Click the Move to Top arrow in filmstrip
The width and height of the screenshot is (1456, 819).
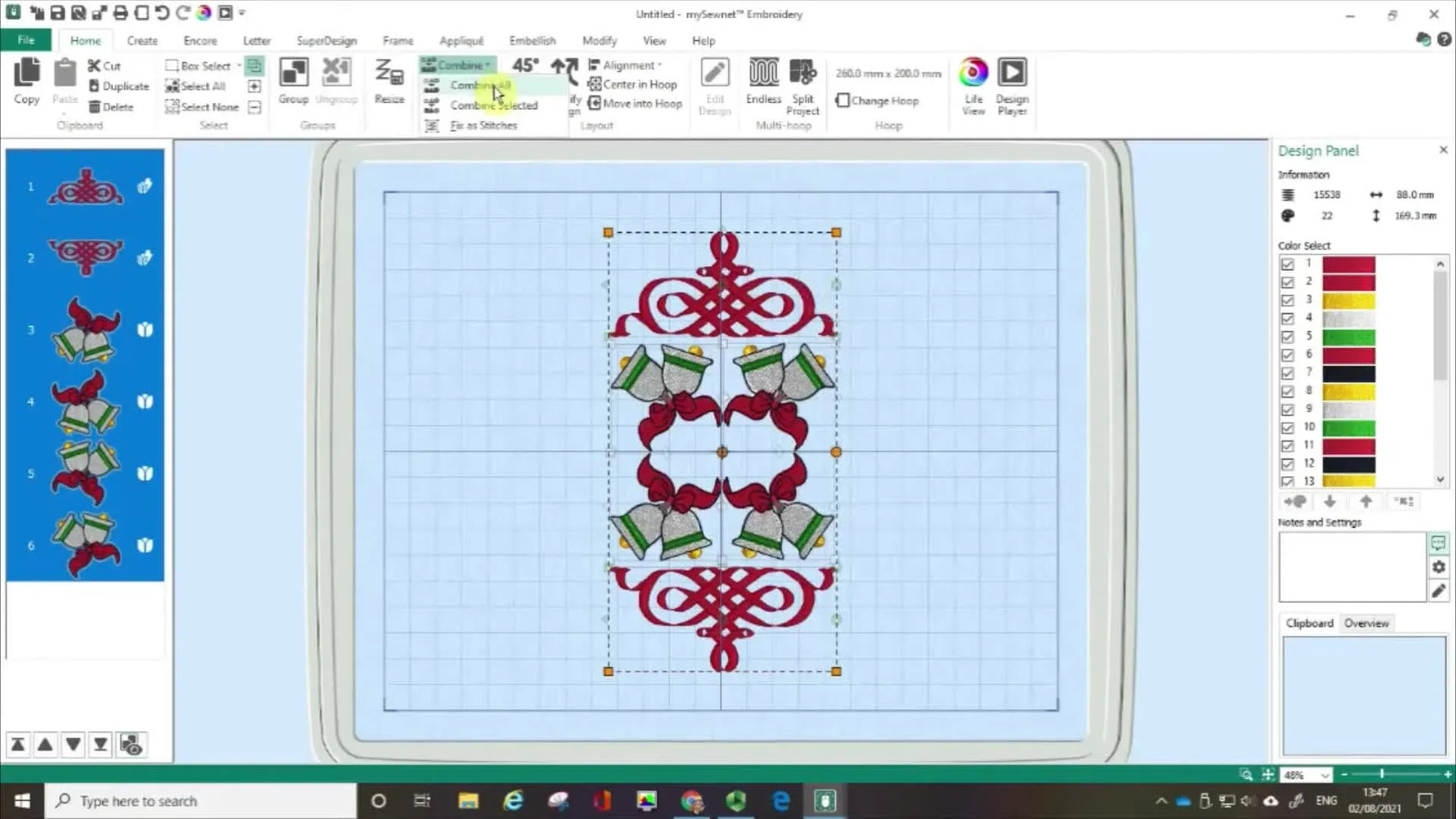pos(17,745)
